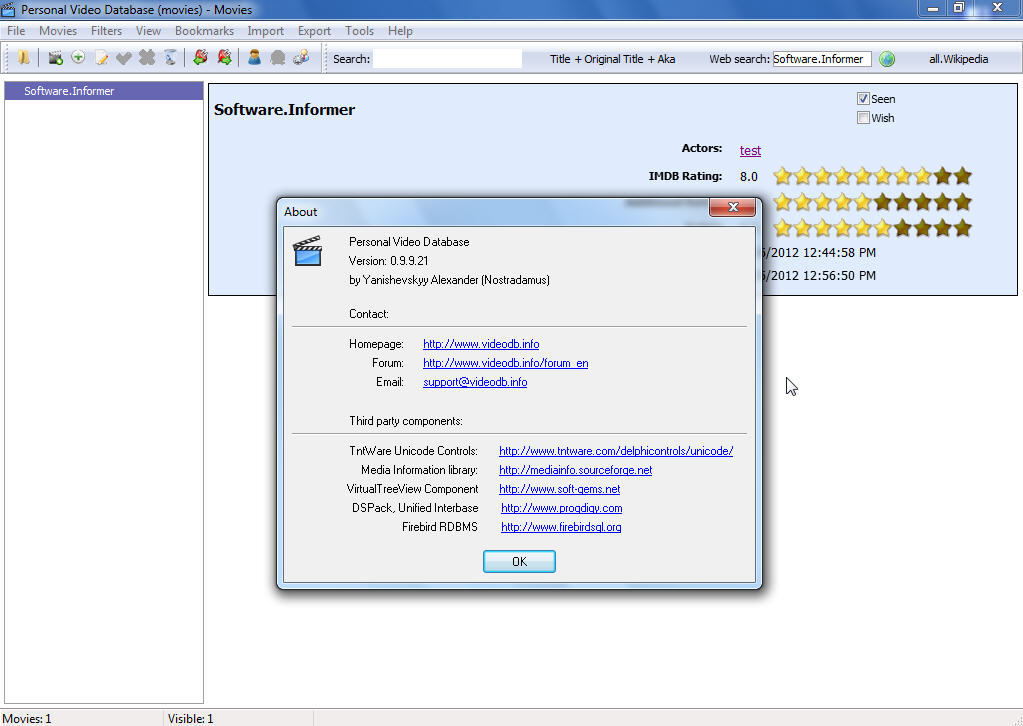Click the web person lookup icon

(x=301, y=57)
